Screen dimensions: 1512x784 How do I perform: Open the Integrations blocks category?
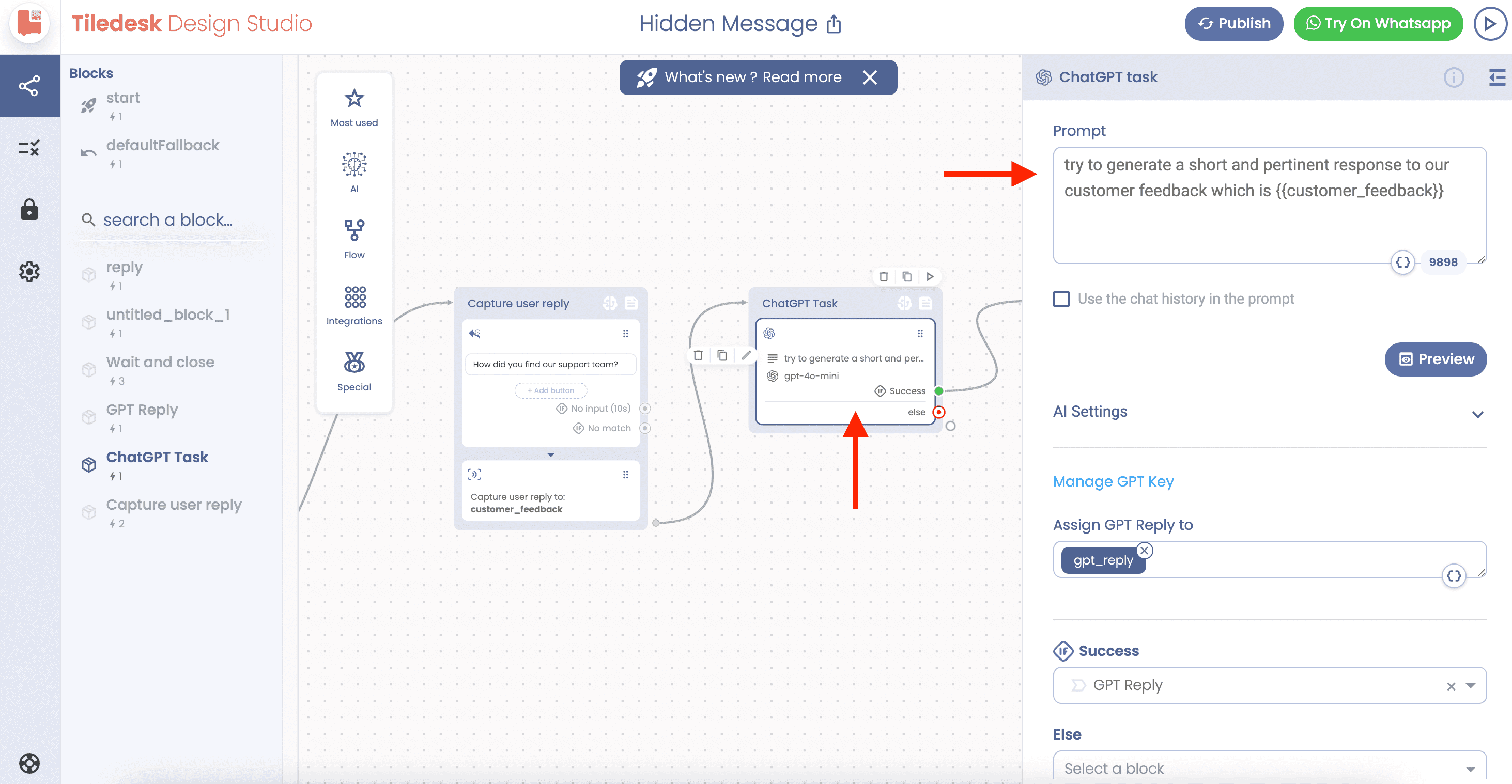(x=354, y=306)
